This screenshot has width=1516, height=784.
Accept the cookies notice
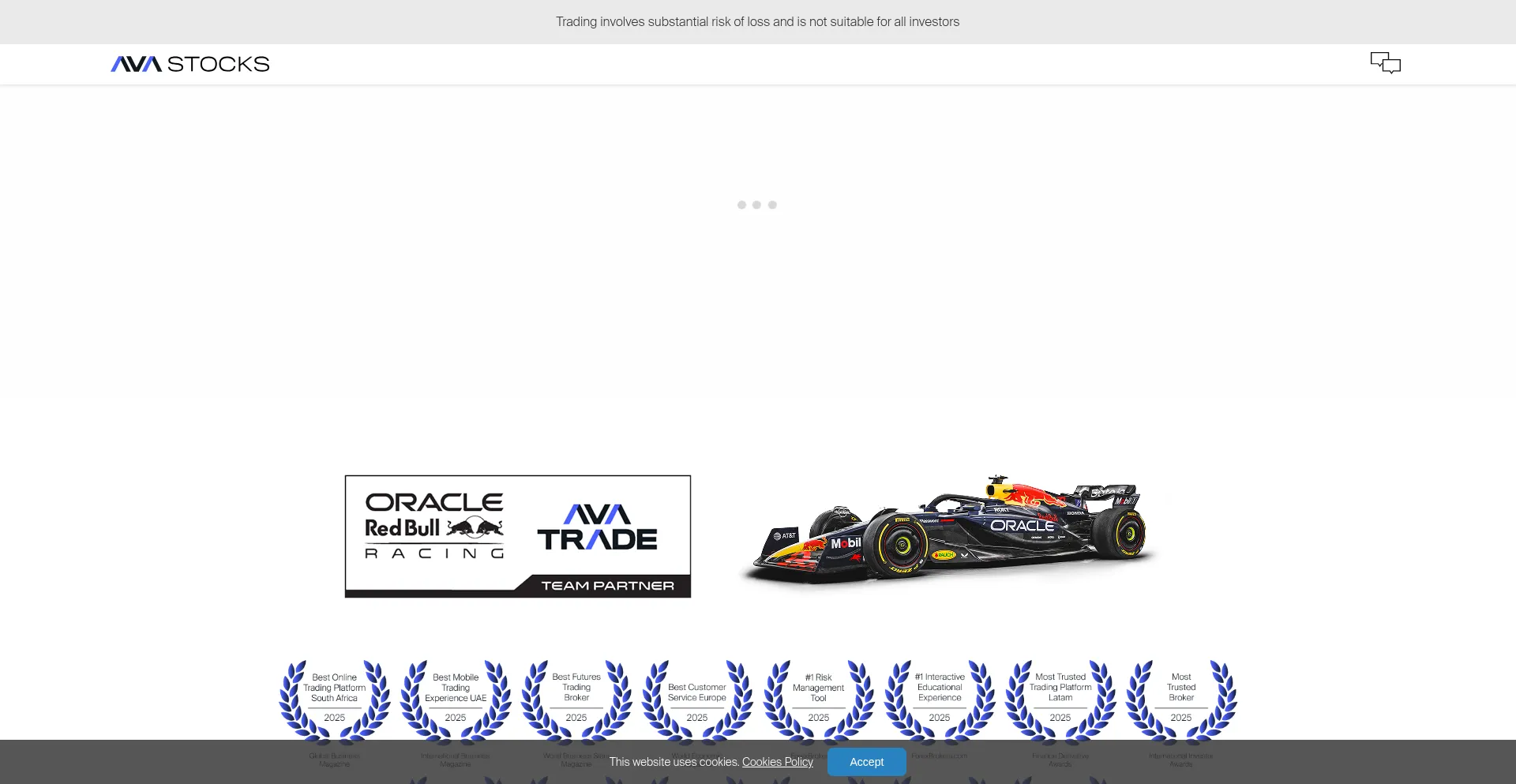(866, 762)
